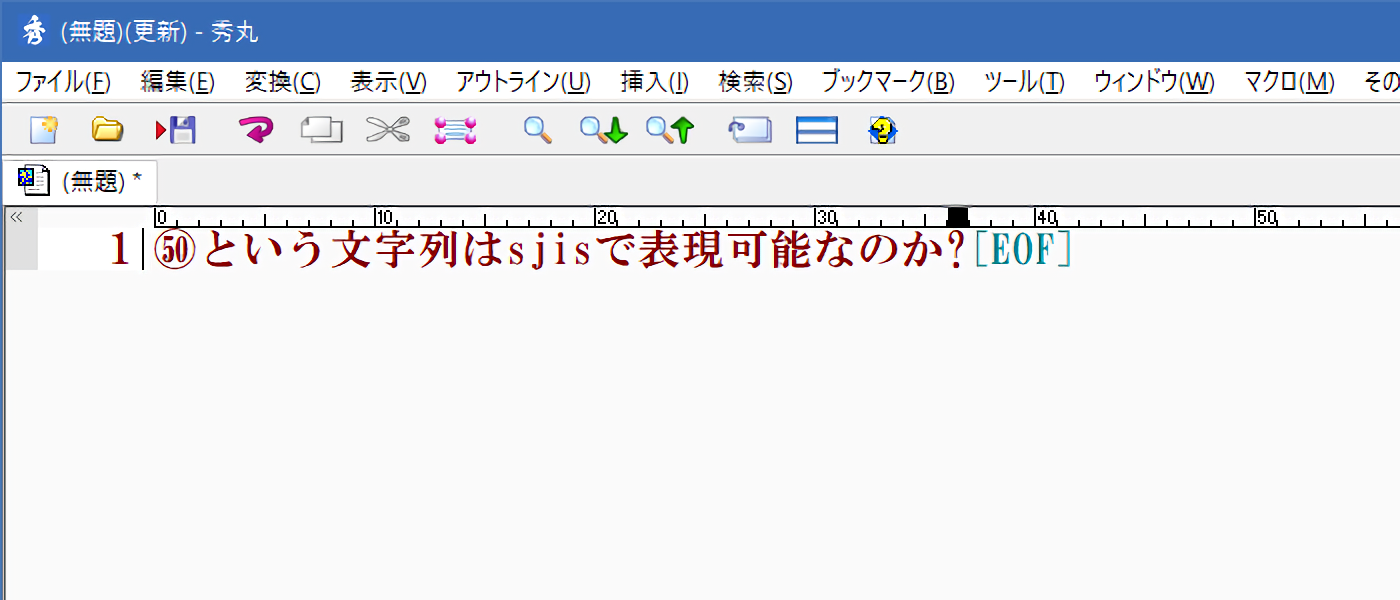Screen dimensions: 1400x600
Task: Click the tab stop marker on the ruler
Action: click(957, 215)
